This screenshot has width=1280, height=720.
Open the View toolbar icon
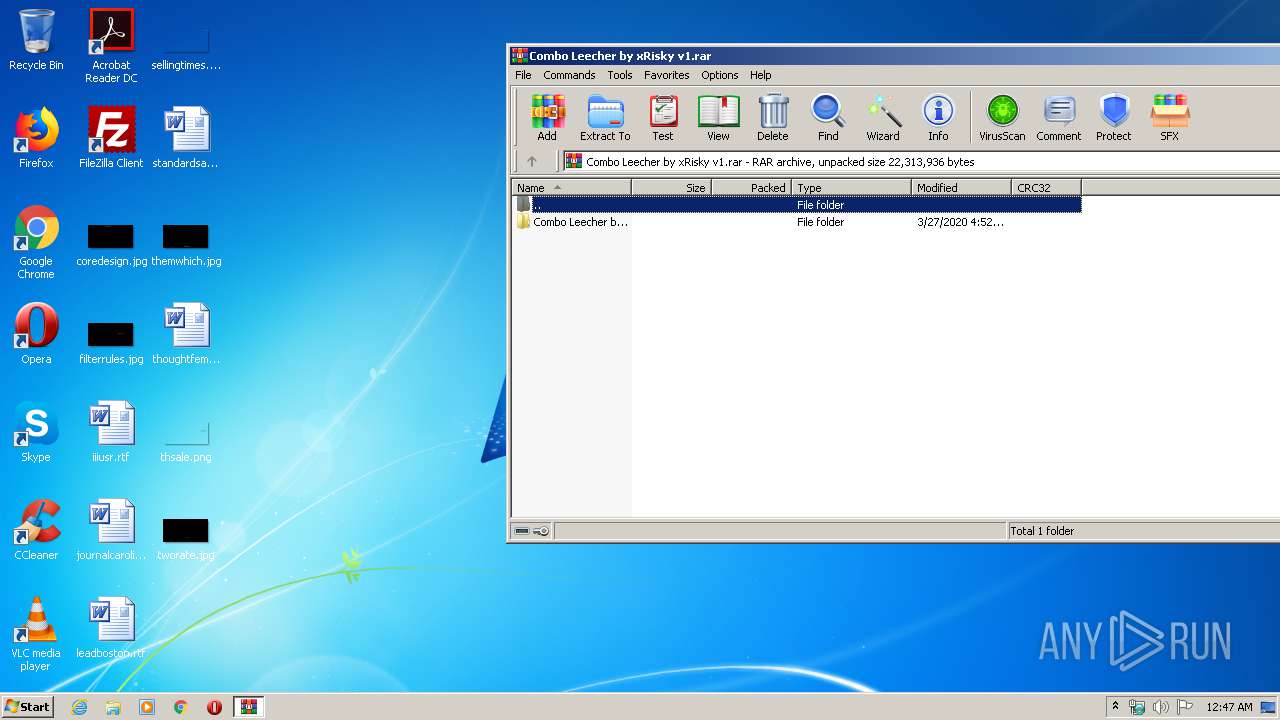click(718, 118)
